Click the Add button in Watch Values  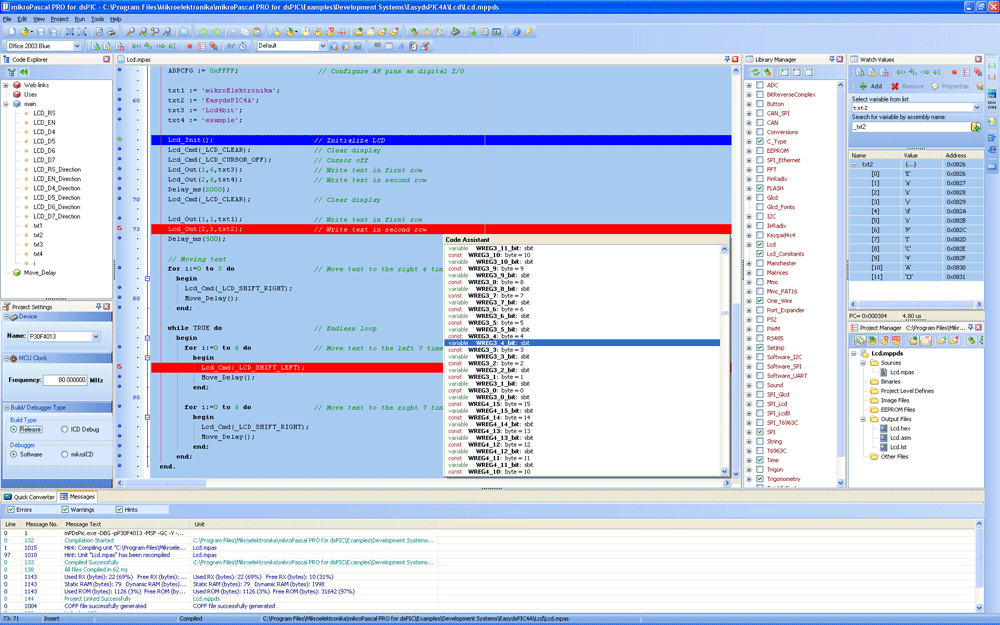coord(871,86)
